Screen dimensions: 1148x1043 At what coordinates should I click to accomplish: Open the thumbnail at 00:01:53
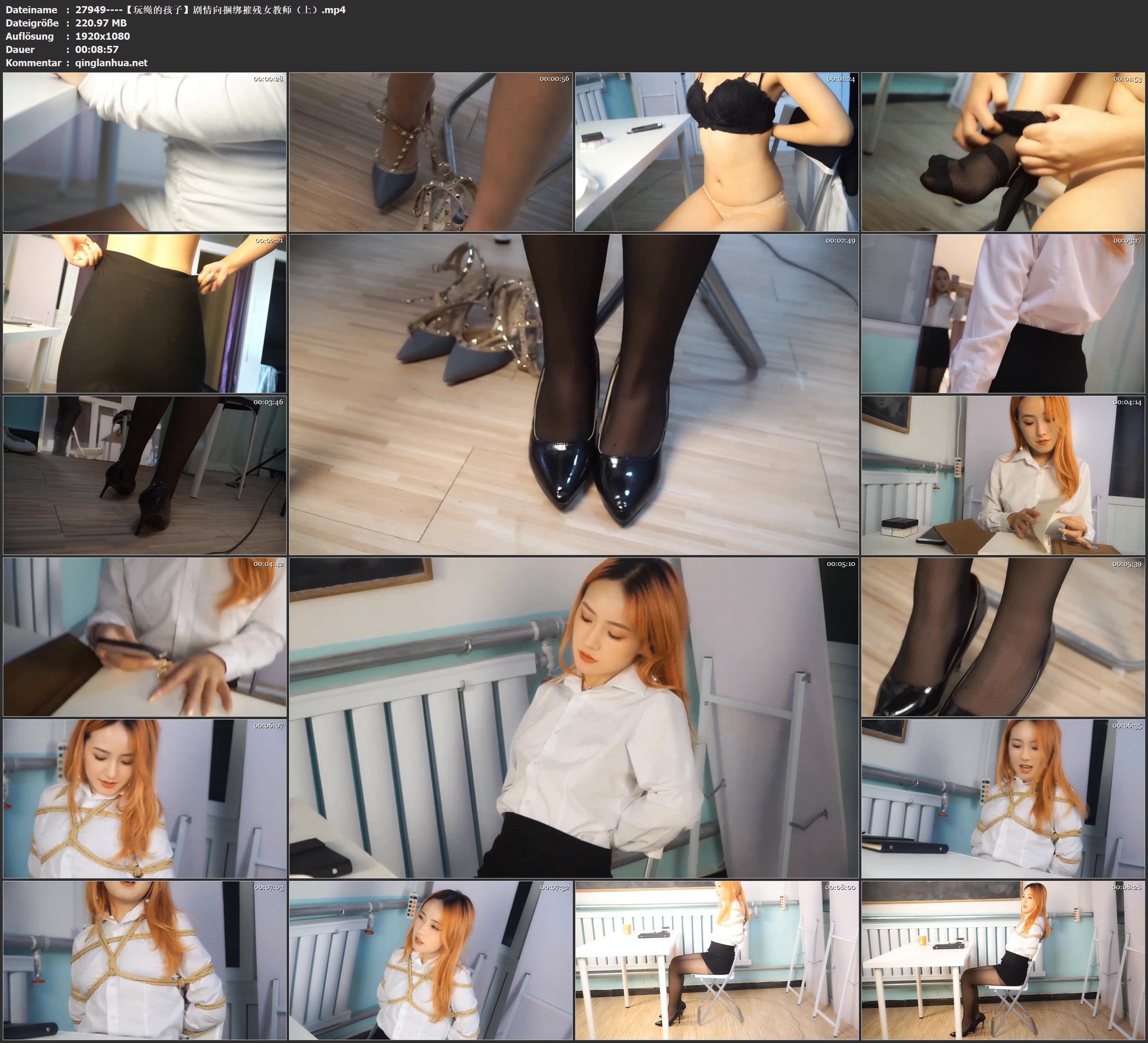coord(1003,151)
